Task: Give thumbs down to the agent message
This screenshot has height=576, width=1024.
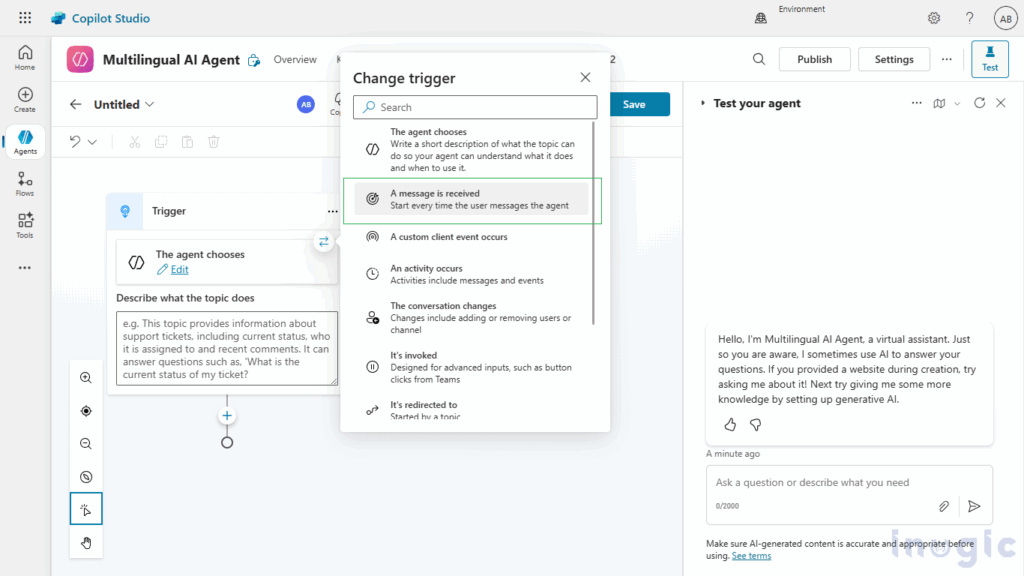Action: pyautogui.click(x=755, y=424)
